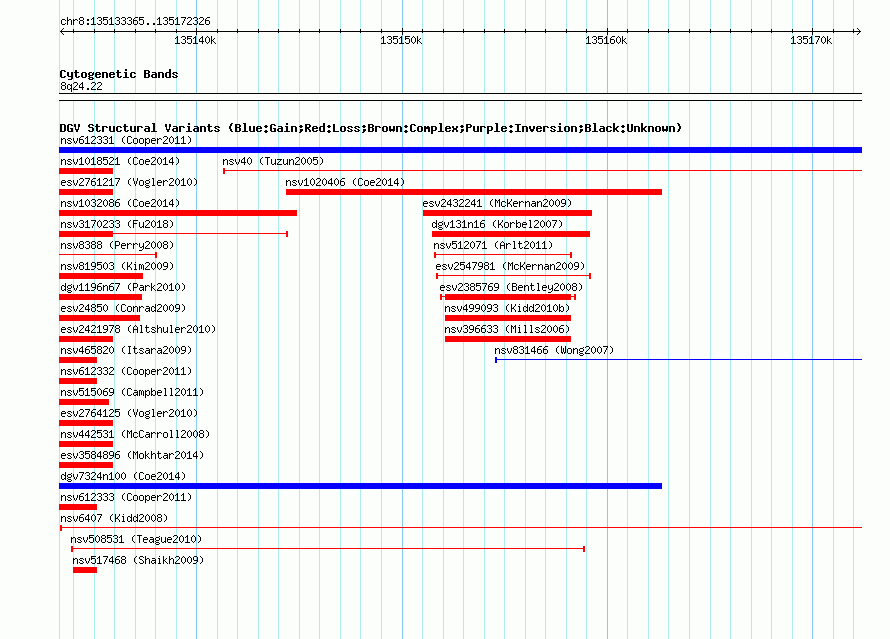The width and height of the screenshot is (890, 639).
Task: Click the 135170k ruler label
Action: pyautogui.click(x=811, y=40)
